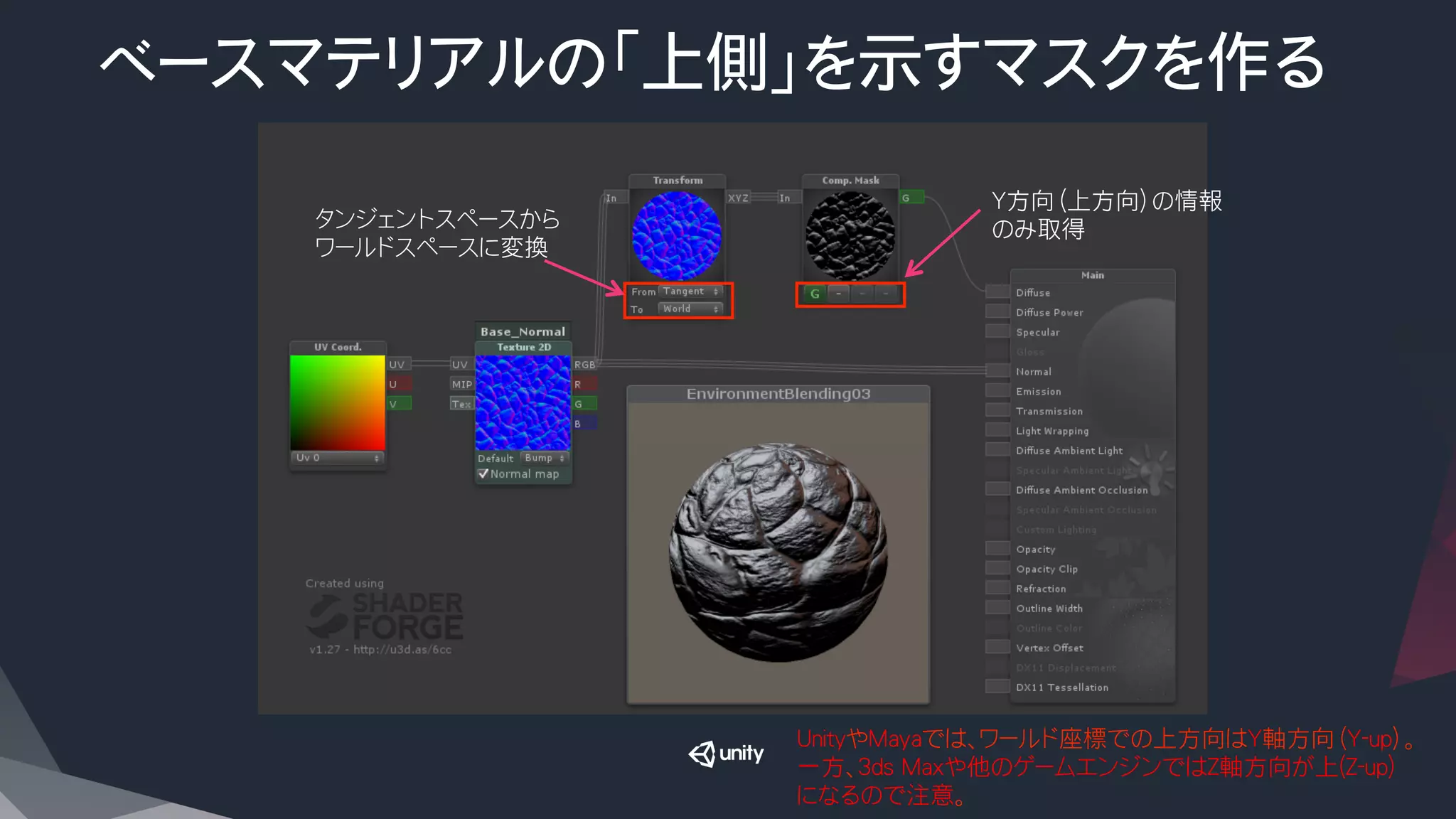Click the DX11 Tessellation input slot
The width and height of the screenshot is (1456, 819).
click(x=998, y=687)
